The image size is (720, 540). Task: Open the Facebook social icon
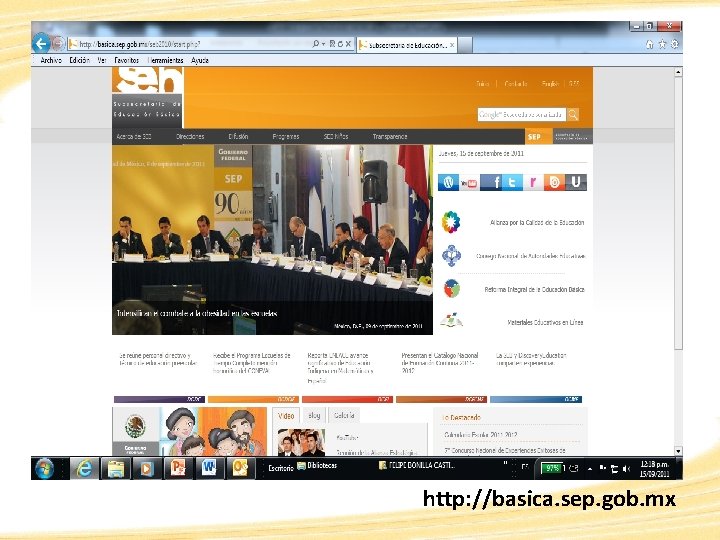(x=491, y=183)
